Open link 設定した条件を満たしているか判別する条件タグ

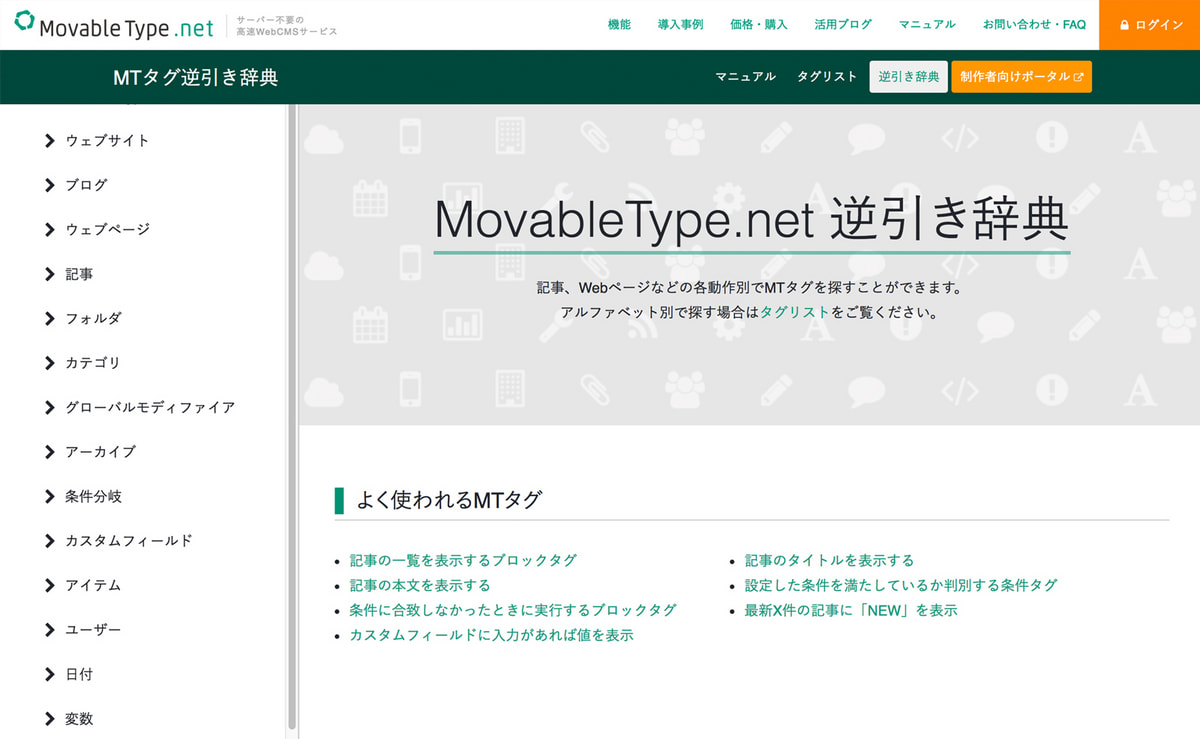[x=901, y=585]
